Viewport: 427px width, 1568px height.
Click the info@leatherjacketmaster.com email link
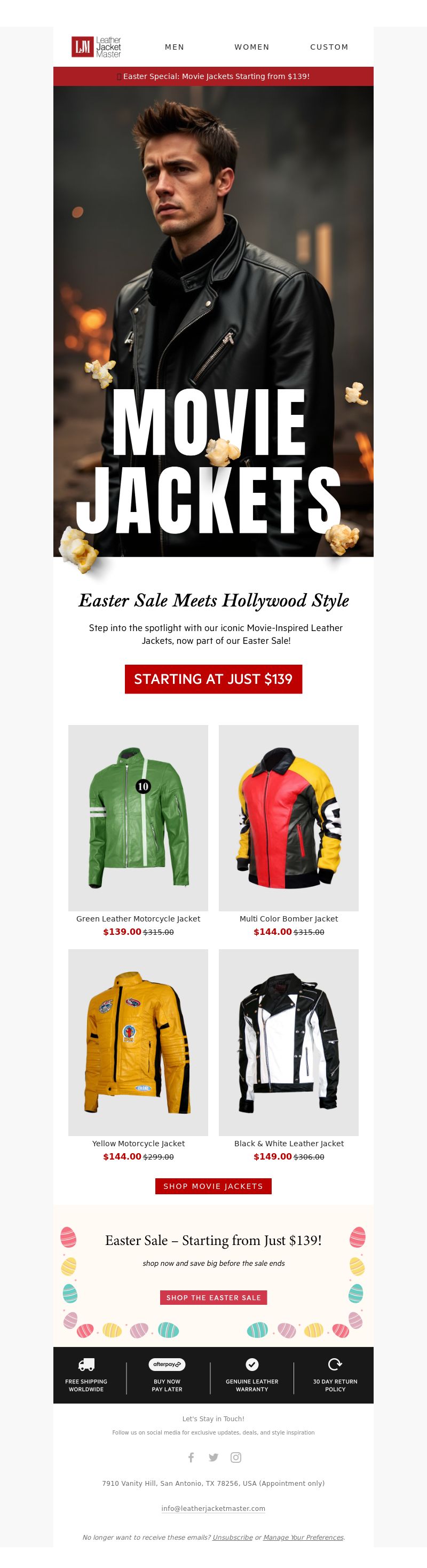pos(213,1508)
